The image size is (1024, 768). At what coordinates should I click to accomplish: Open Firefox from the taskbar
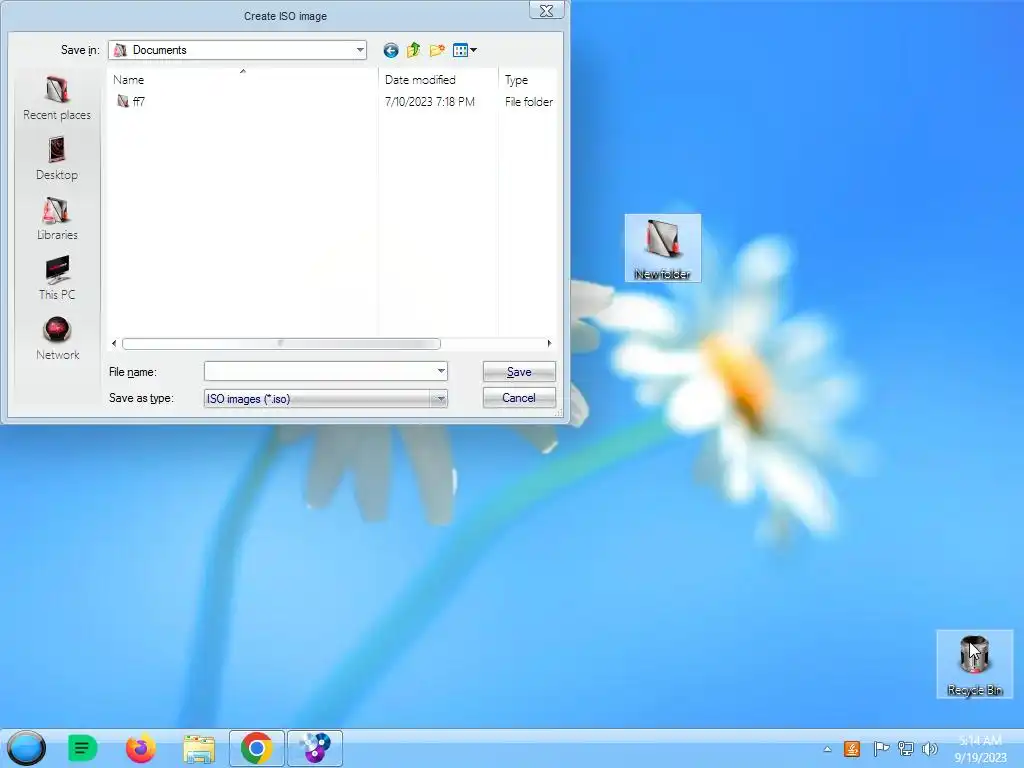pyautogui.click(x=141, y=748)
